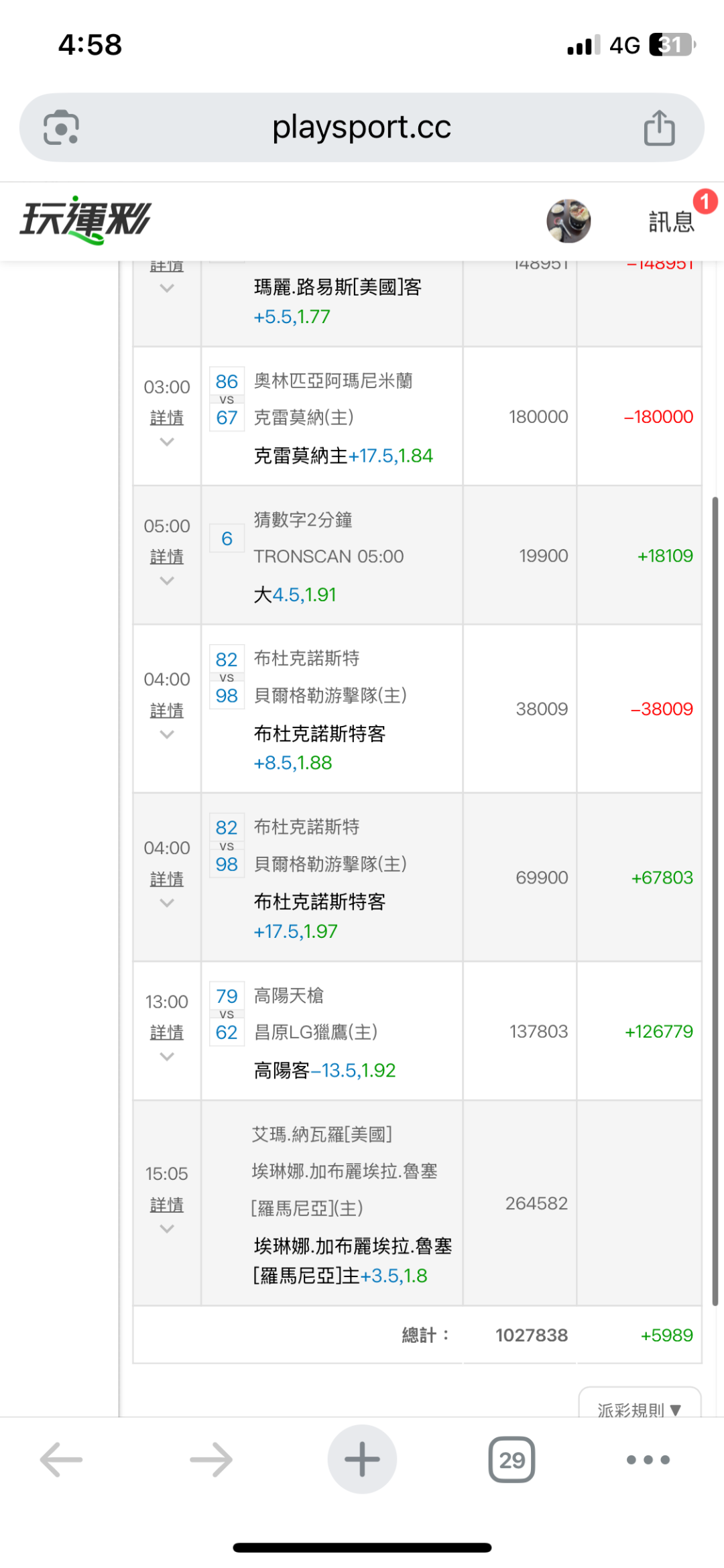Open 詳情 link for 05:00 猜數字 row
The image size is (724, 1568).
[x=167, y=556]
